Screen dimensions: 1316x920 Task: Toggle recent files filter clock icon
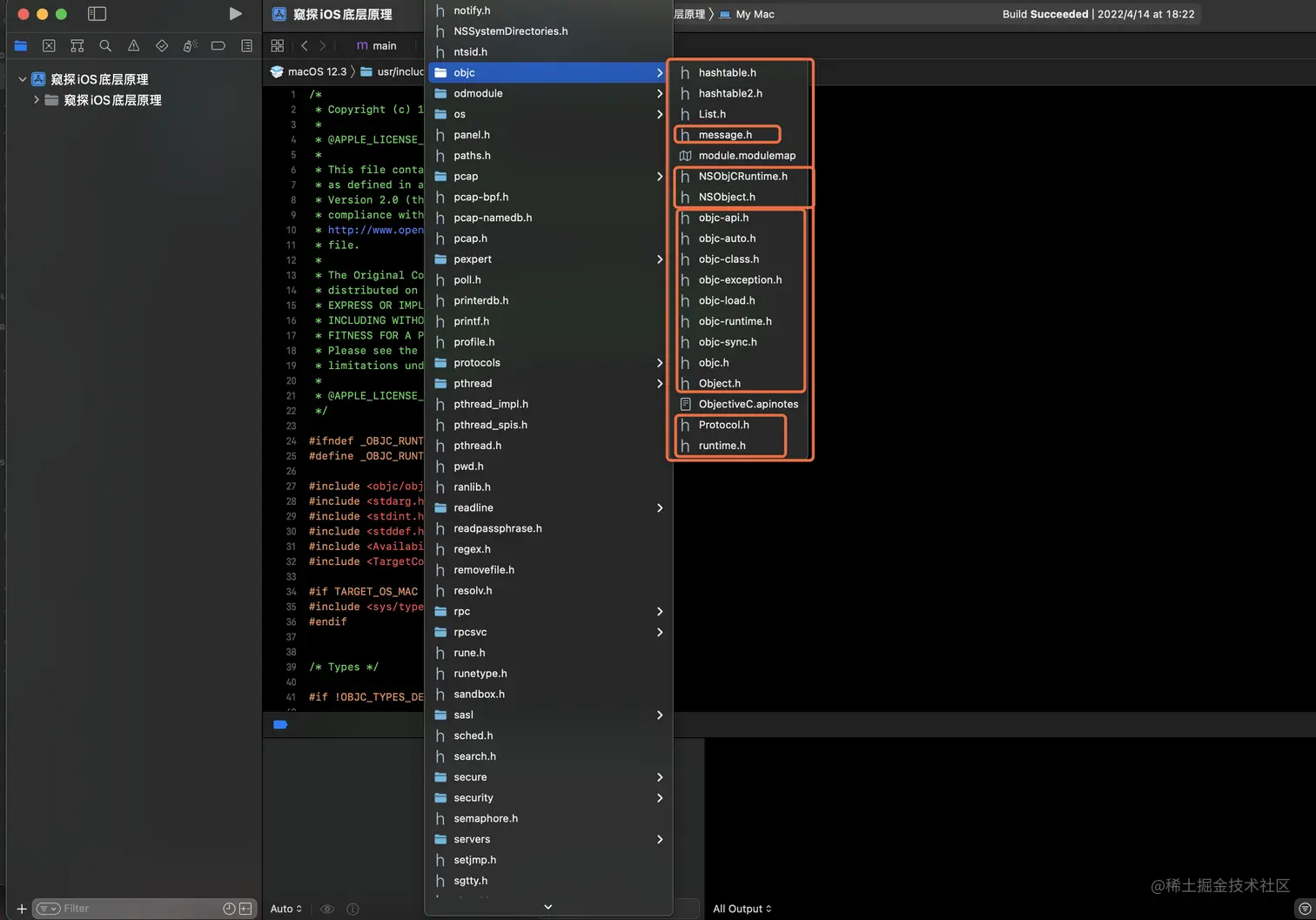229,908
